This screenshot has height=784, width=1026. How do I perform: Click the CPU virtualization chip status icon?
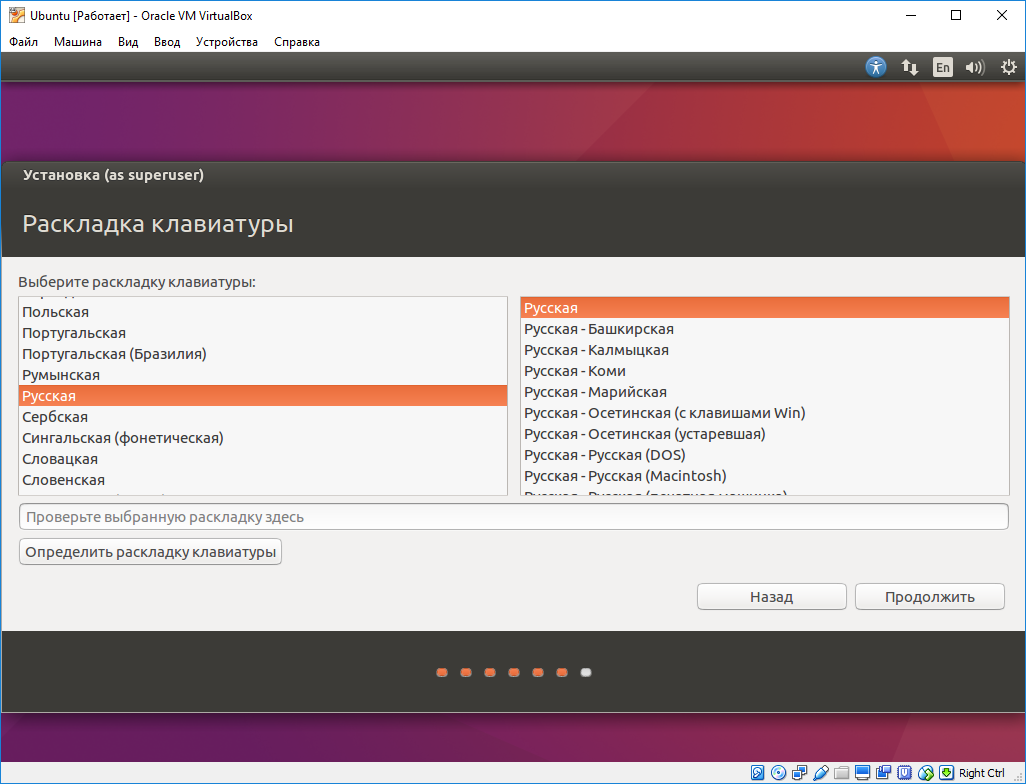click(x=904, y=773)
